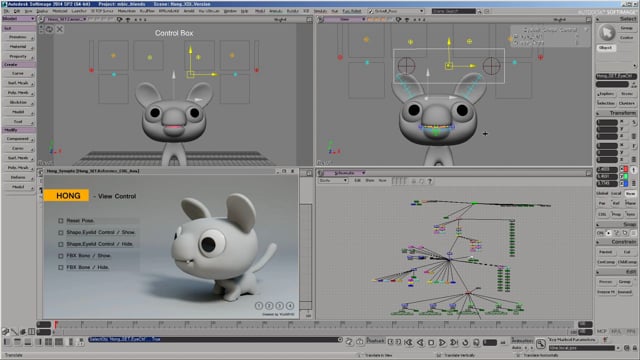Screen dimensions: 640x360
Task: Click the camera icon in Control Box viewport
Action: (x=120, y=19)
